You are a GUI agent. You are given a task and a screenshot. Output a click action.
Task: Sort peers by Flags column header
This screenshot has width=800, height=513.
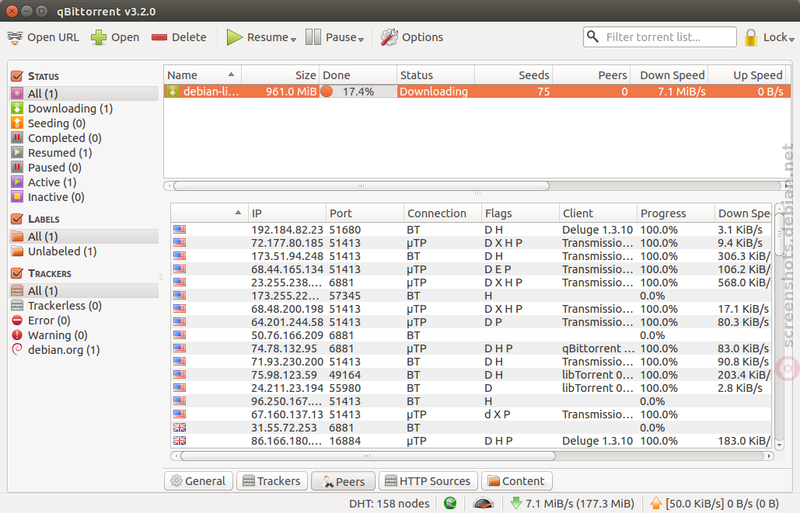click(x=520, y=213)
